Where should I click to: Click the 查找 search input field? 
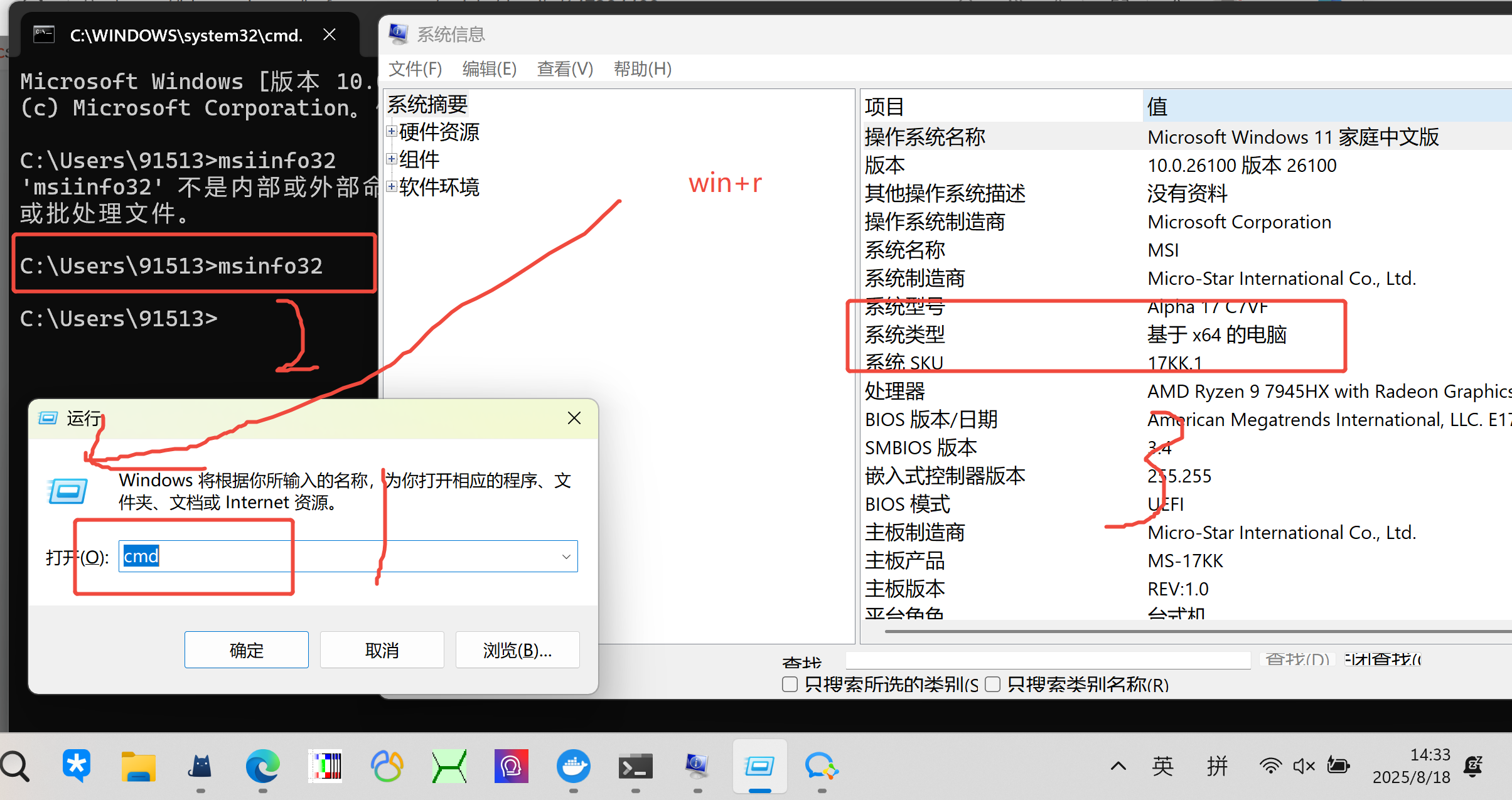(x=1047, y=660)
